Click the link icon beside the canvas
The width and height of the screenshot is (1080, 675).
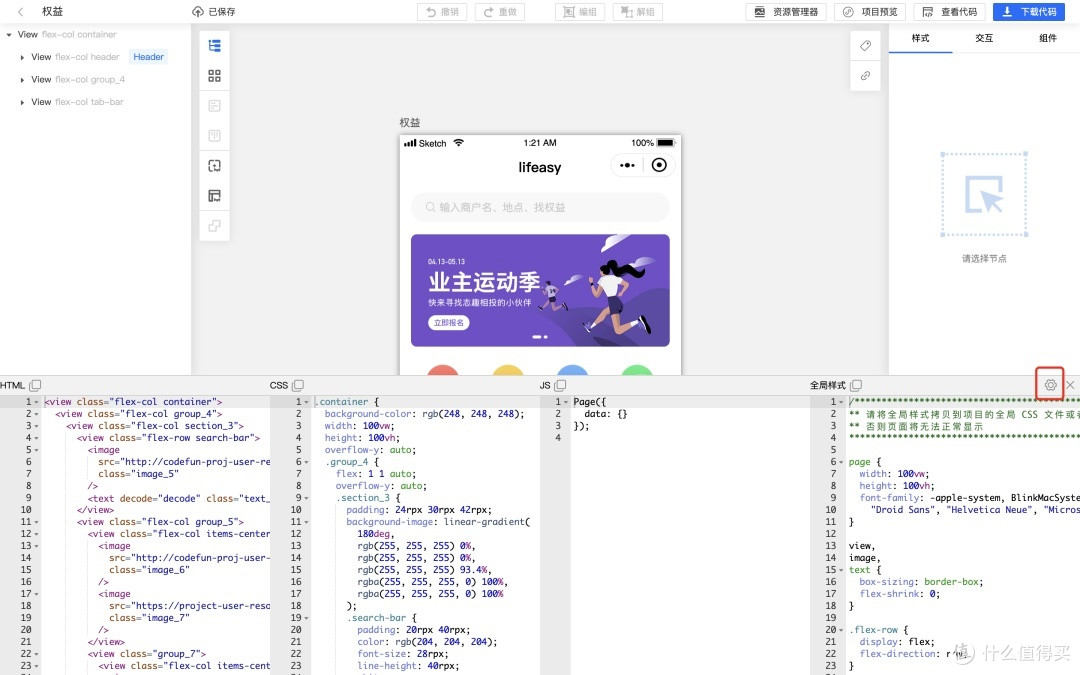pos(866,76)
